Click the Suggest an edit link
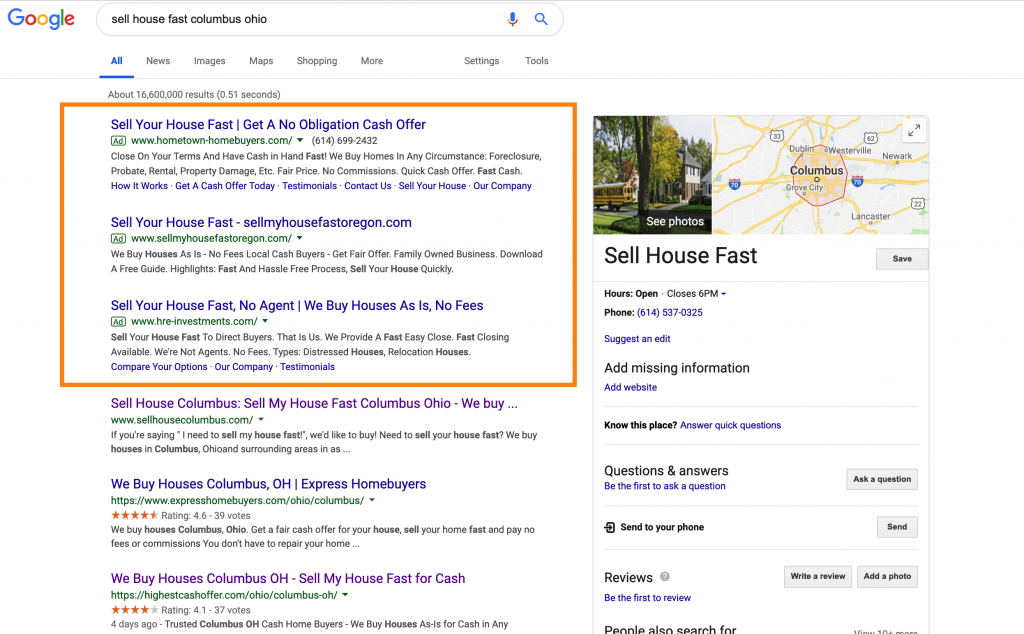The image size is (1024, 634). (637, 338)
